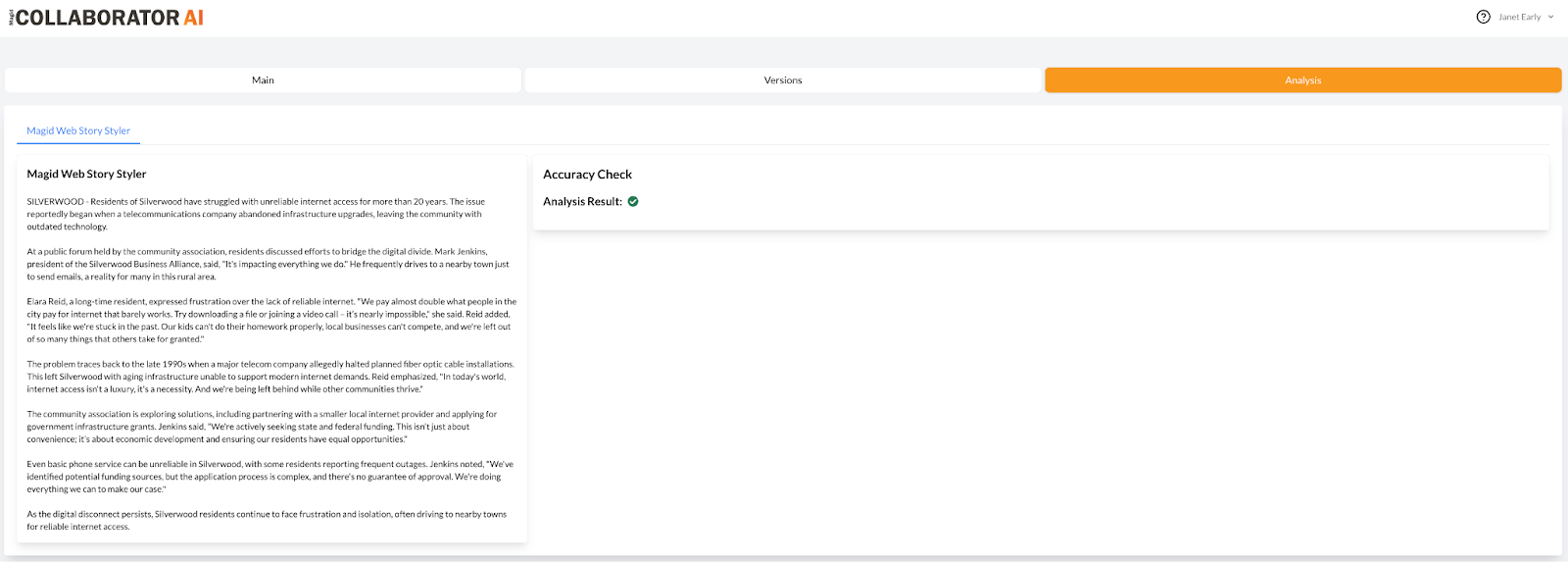Click the small Magid text beside logo
Image resolution: width=1568 pixels, height=562 pixels.
[12, 18]
